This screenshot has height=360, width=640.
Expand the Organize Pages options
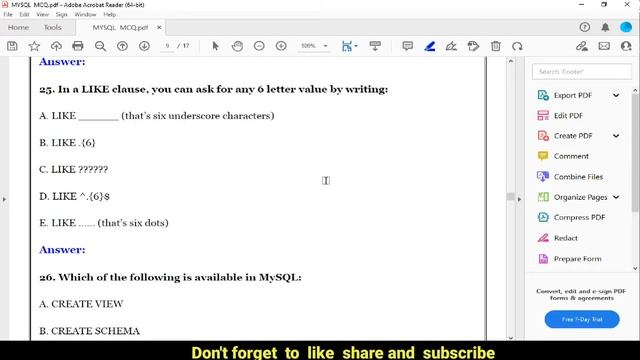click(616, 197)
